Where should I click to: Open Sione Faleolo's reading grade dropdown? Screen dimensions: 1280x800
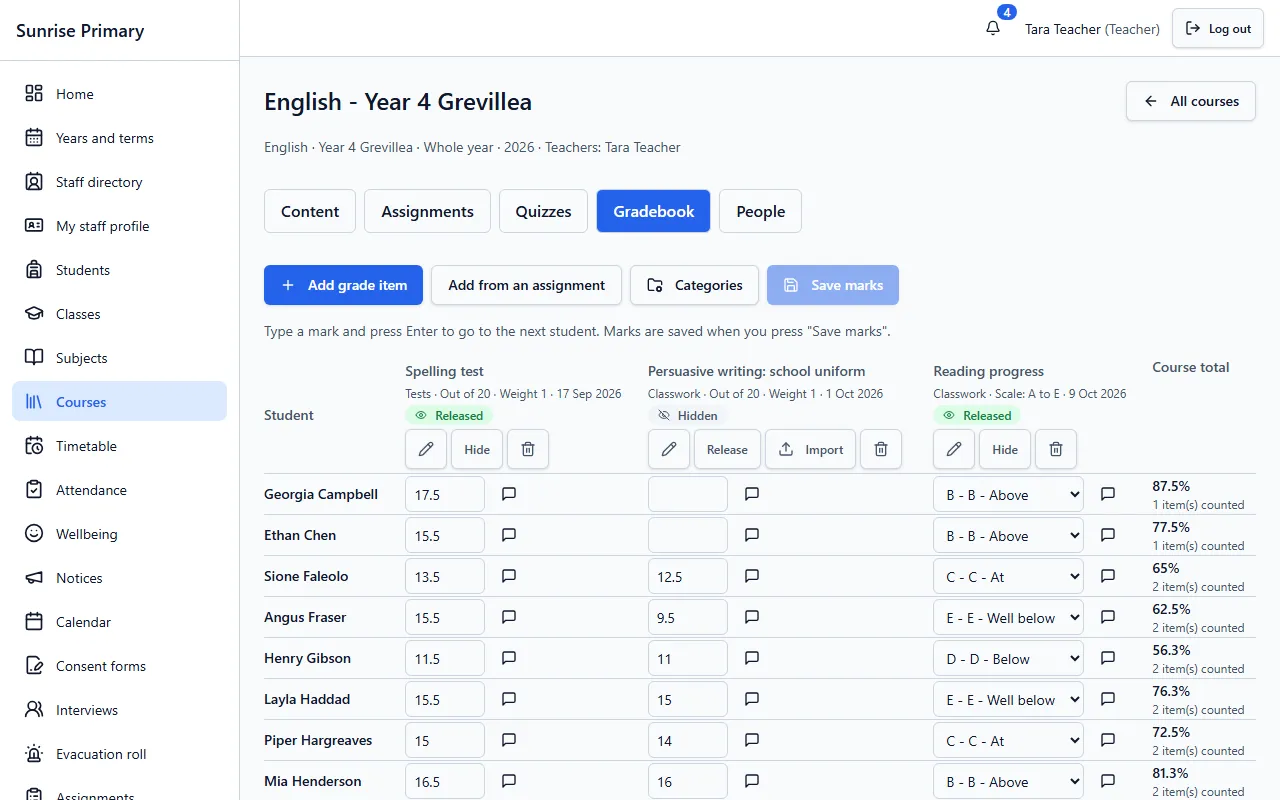[1008, 576]
